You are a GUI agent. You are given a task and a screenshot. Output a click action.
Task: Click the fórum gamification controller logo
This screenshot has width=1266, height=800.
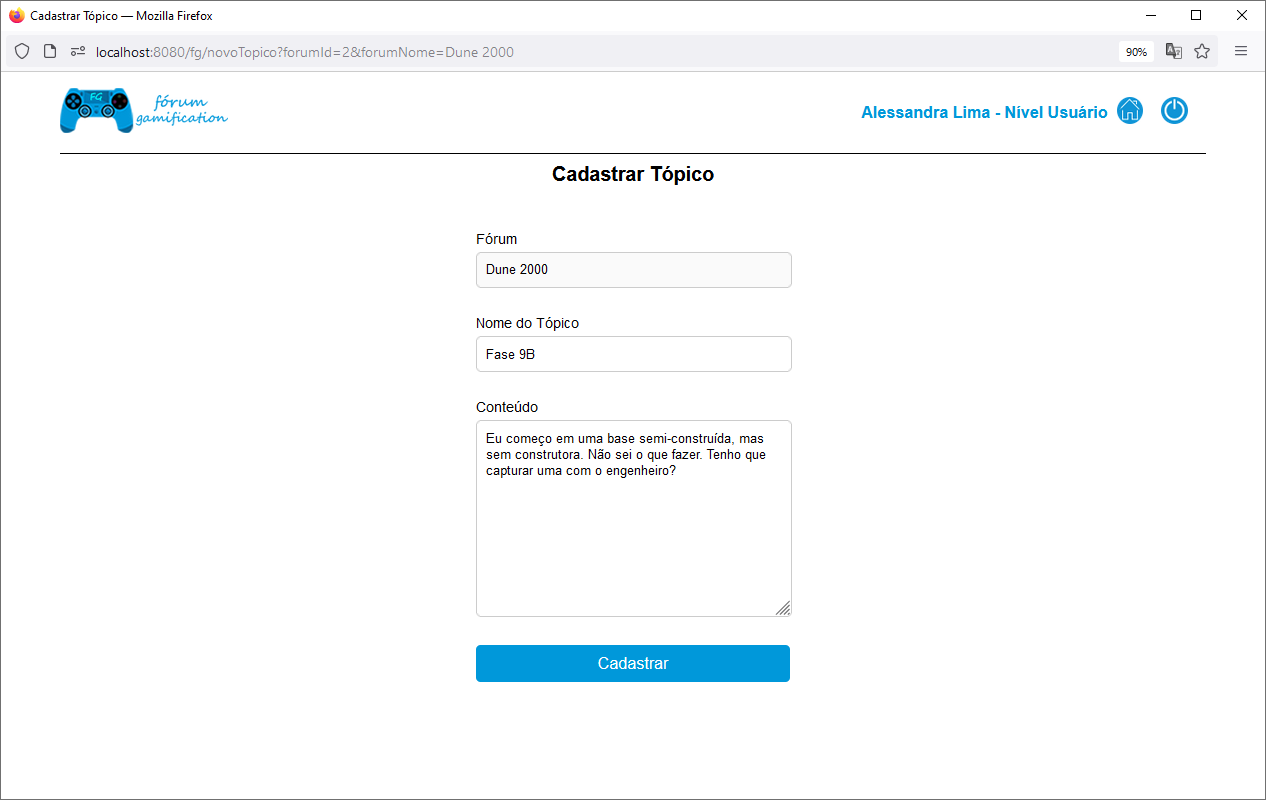[144, 110]
